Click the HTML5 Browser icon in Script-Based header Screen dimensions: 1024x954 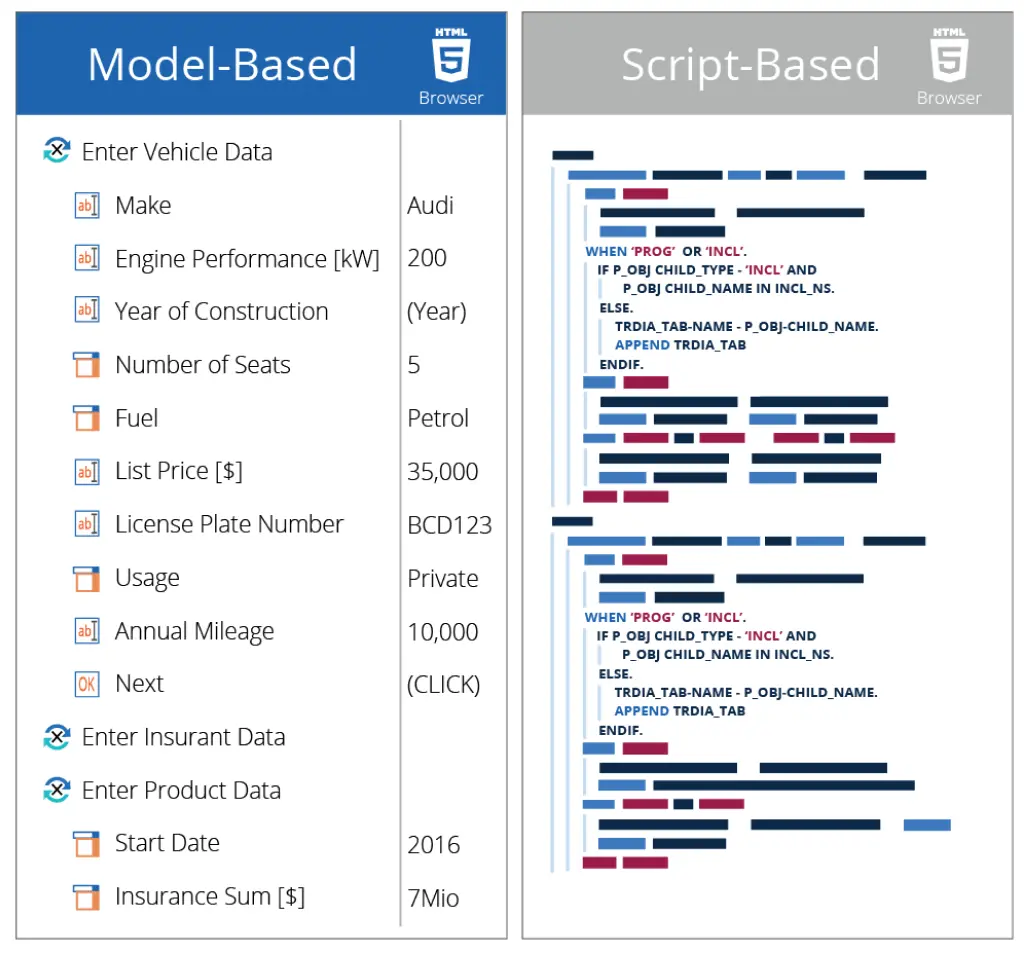coord(948,64)
